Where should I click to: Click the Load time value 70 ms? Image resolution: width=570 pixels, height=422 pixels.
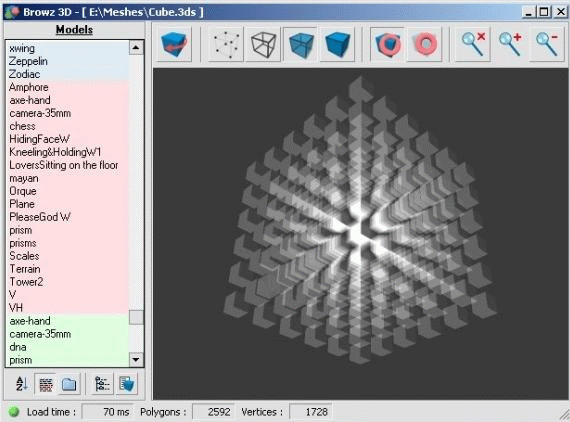pyautogui.click(x=108, y=412)
